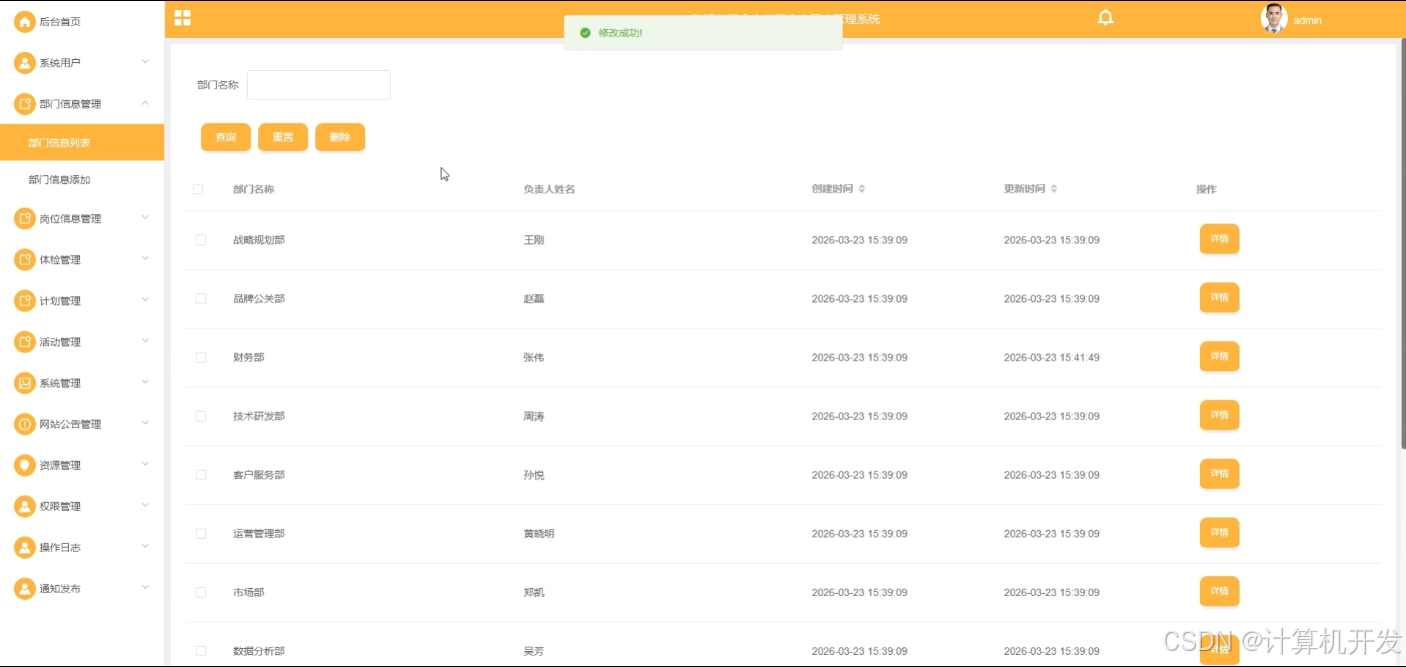Open 详情 for 市场部

pyautogui.click(x=1219, y=591)
